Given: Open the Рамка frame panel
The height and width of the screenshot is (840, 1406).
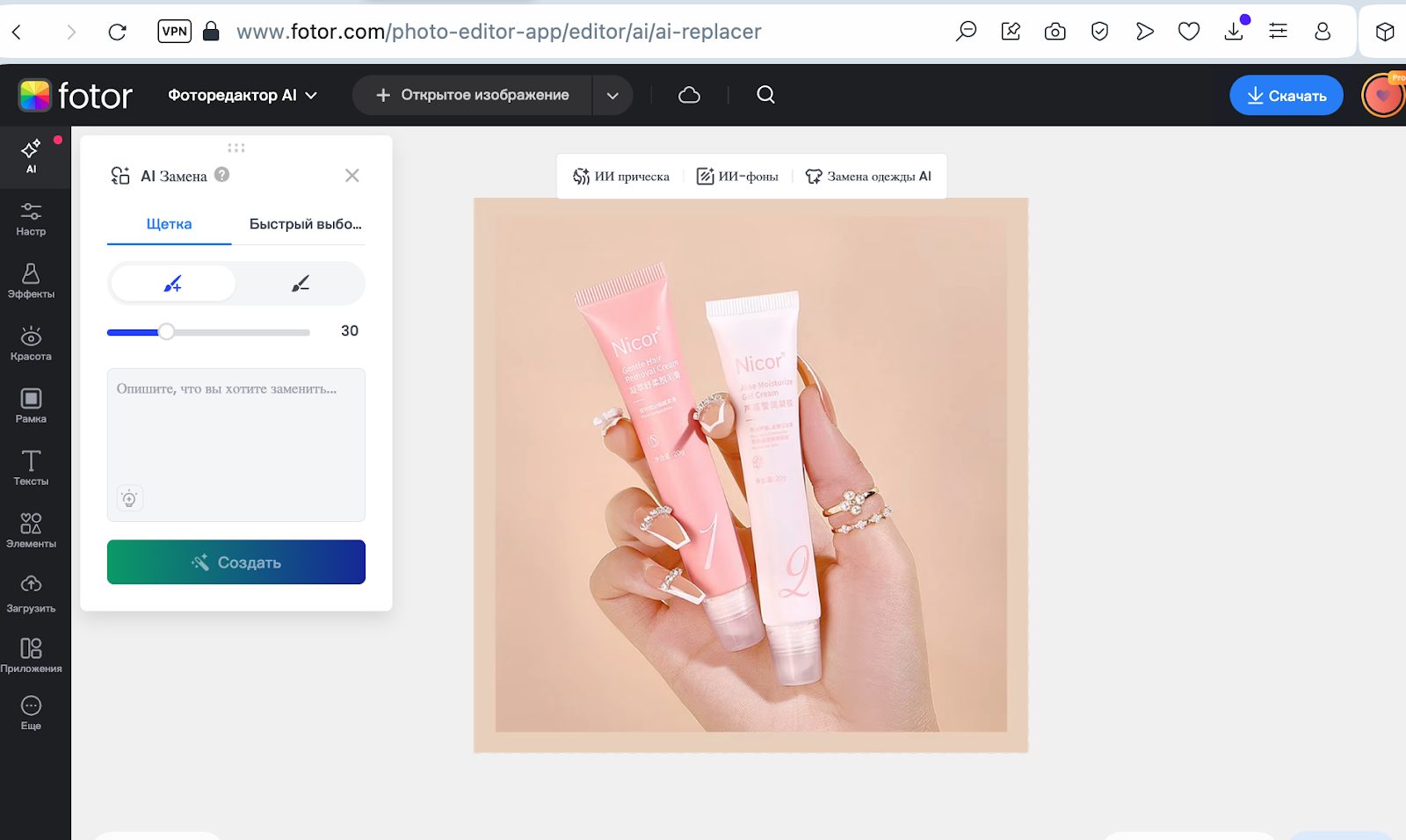Looking at the screenshot, I should click(x=32, y=406).
